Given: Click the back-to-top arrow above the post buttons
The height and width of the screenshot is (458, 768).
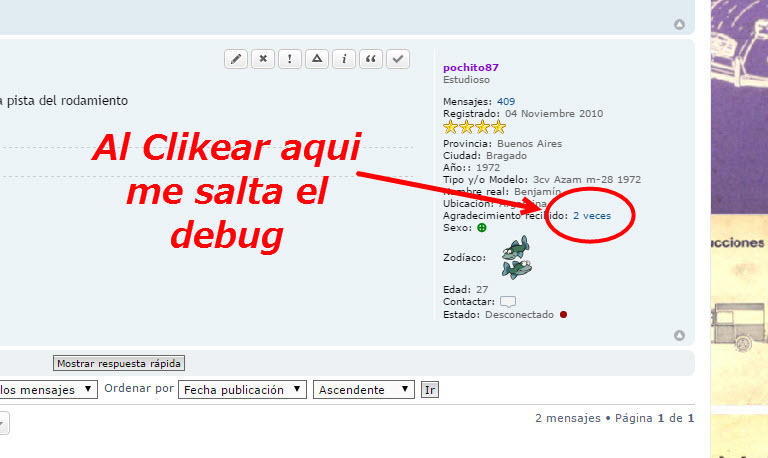Looking at the screenshot, I should click(680, 24).
